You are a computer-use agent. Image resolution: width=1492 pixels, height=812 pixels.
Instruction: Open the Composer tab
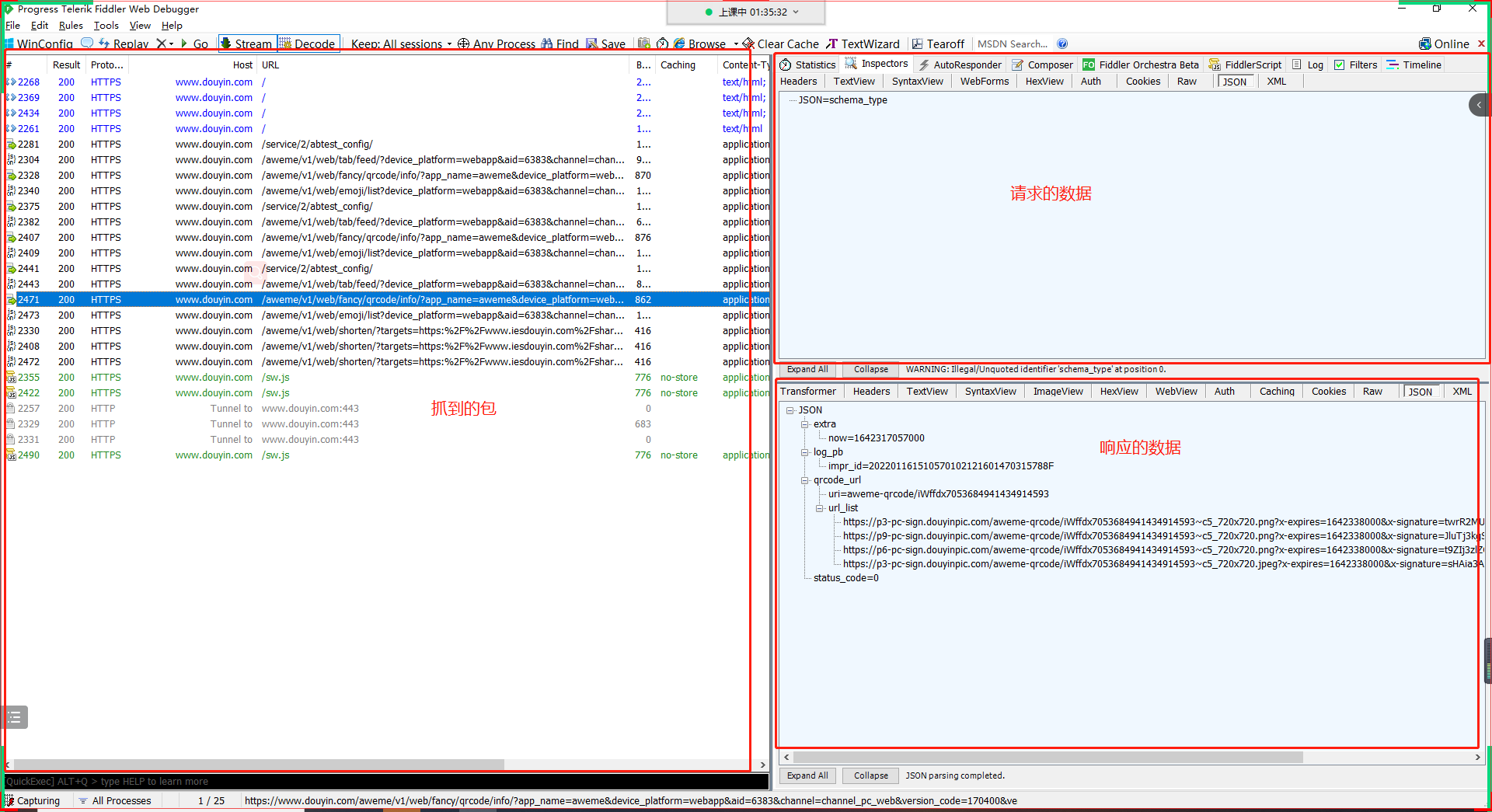tap(1042, 64)
